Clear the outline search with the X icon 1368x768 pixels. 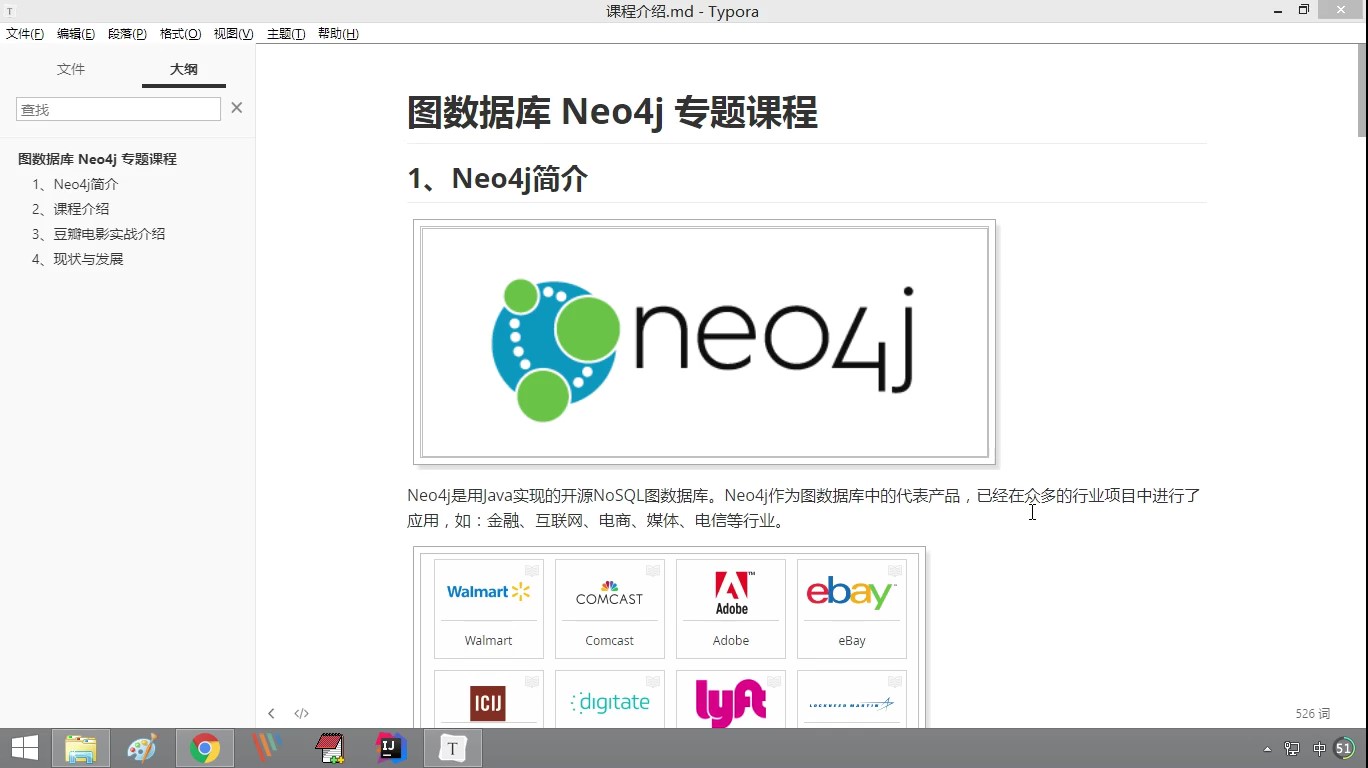[237, 108]
